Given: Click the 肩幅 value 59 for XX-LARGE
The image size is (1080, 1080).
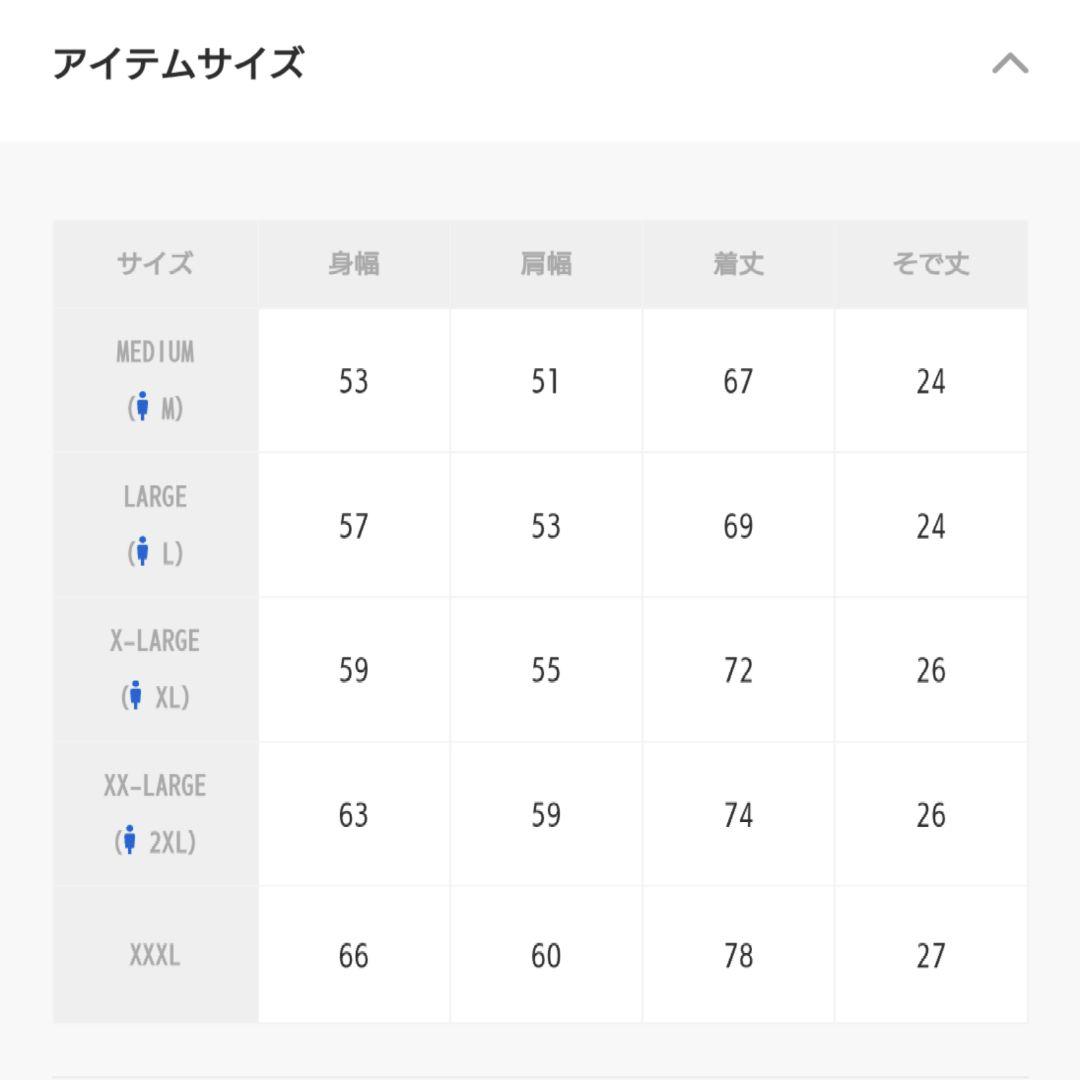Looking at the screenshot, I should click(546, 816).
